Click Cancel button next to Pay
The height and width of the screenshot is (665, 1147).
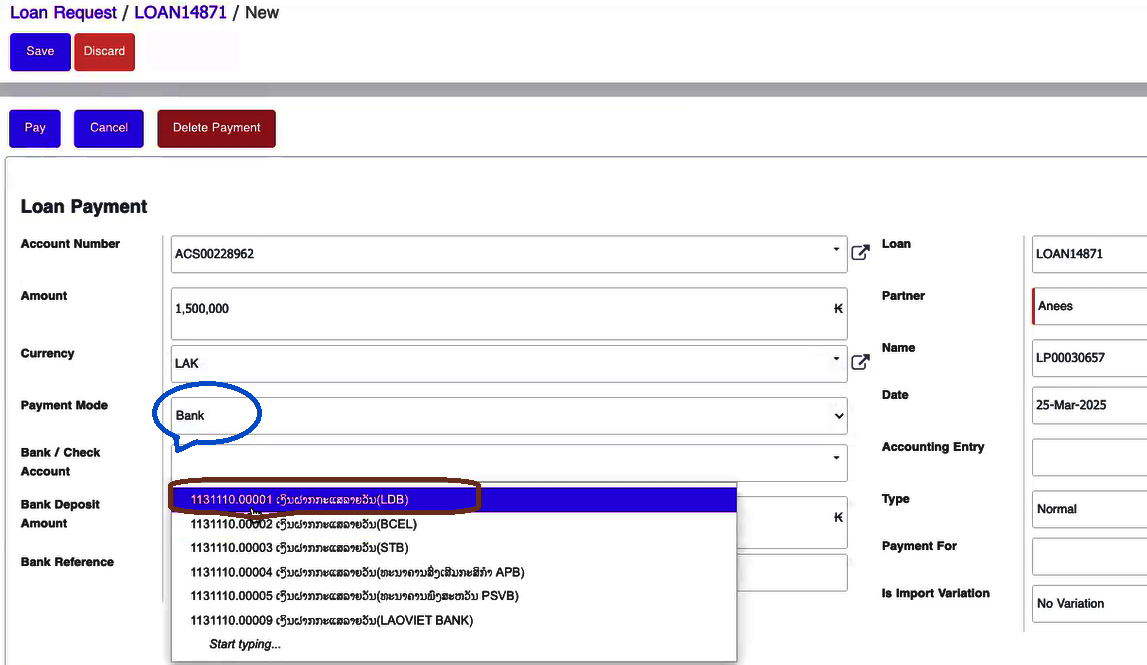pos(109,128)
